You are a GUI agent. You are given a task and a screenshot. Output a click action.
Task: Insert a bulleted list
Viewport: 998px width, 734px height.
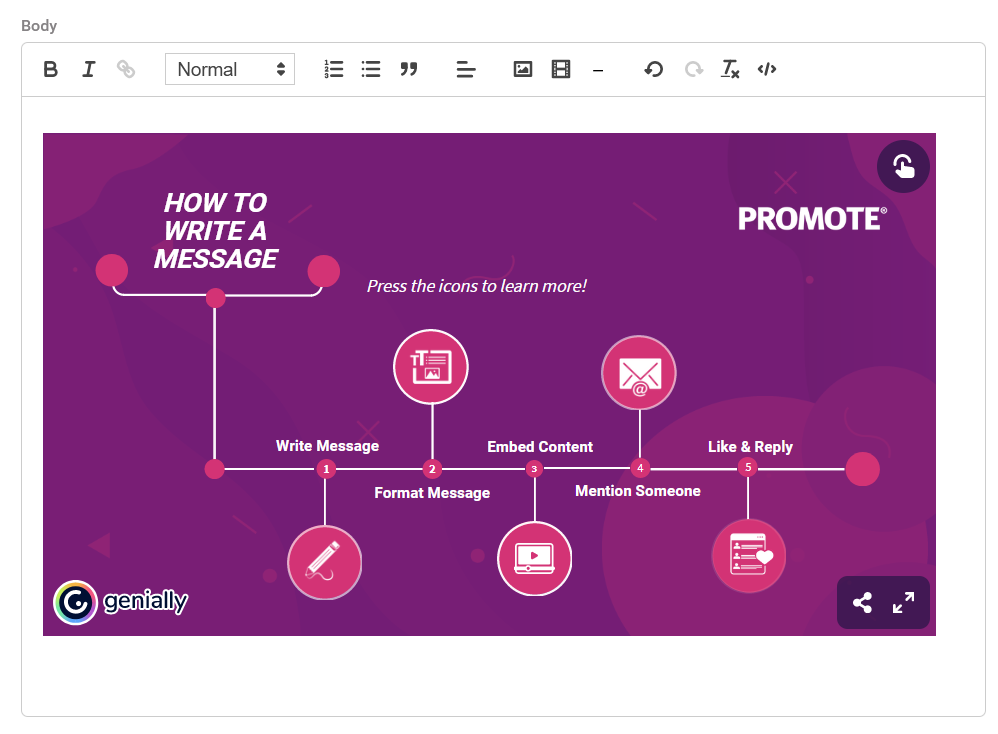371,69
